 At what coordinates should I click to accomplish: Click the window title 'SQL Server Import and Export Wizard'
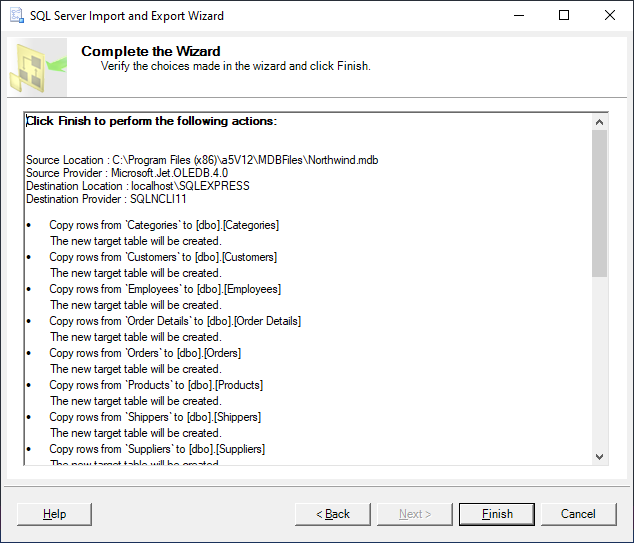(127, 16)
